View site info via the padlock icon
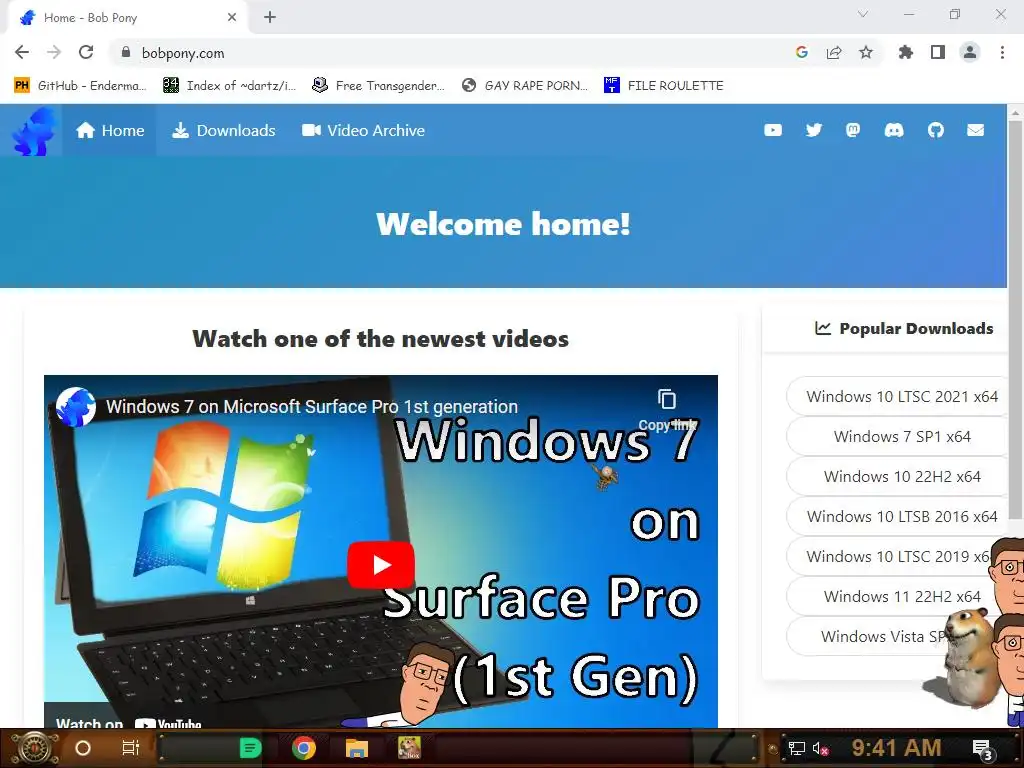 [x=126, y=52]
